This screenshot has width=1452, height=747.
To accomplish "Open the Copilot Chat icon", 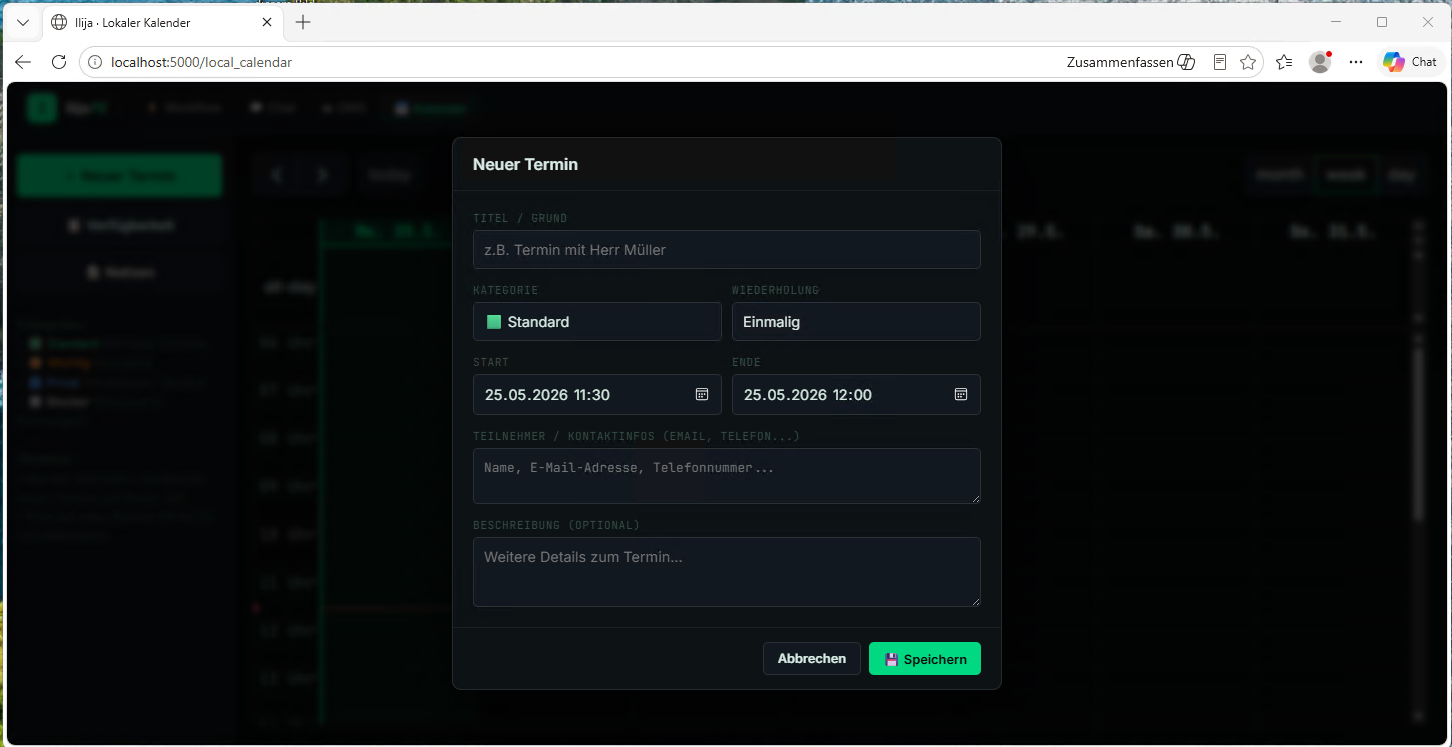I will tap(1410, 62).
